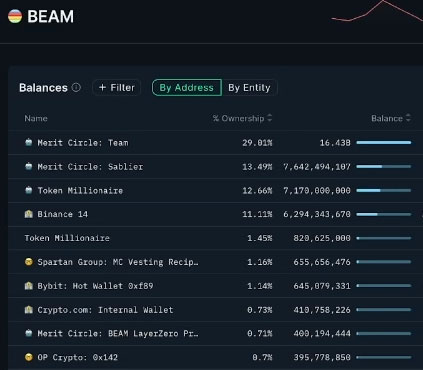This screenshot has height=370, width=423.
Task: Click the 395,778,850 balance value
Action: point(322,357)
